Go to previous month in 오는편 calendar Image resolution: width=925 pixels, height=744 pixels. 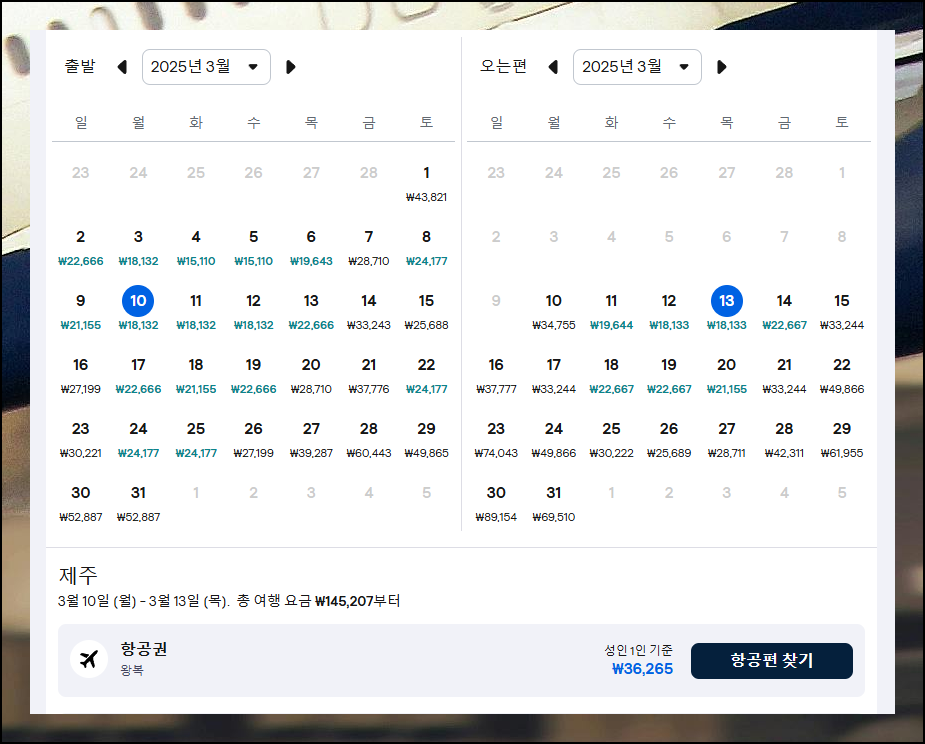(553, 67)
